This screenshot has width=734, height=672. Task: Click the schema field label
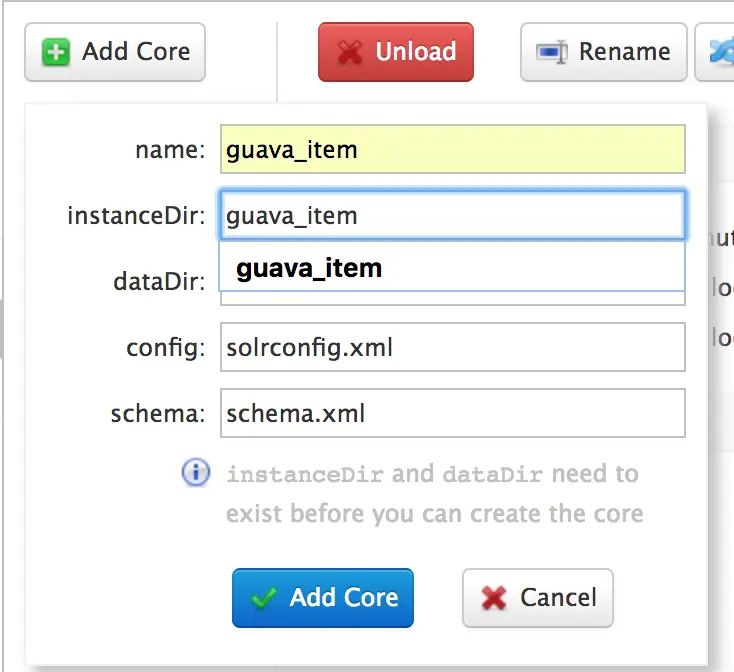point(158,413)
